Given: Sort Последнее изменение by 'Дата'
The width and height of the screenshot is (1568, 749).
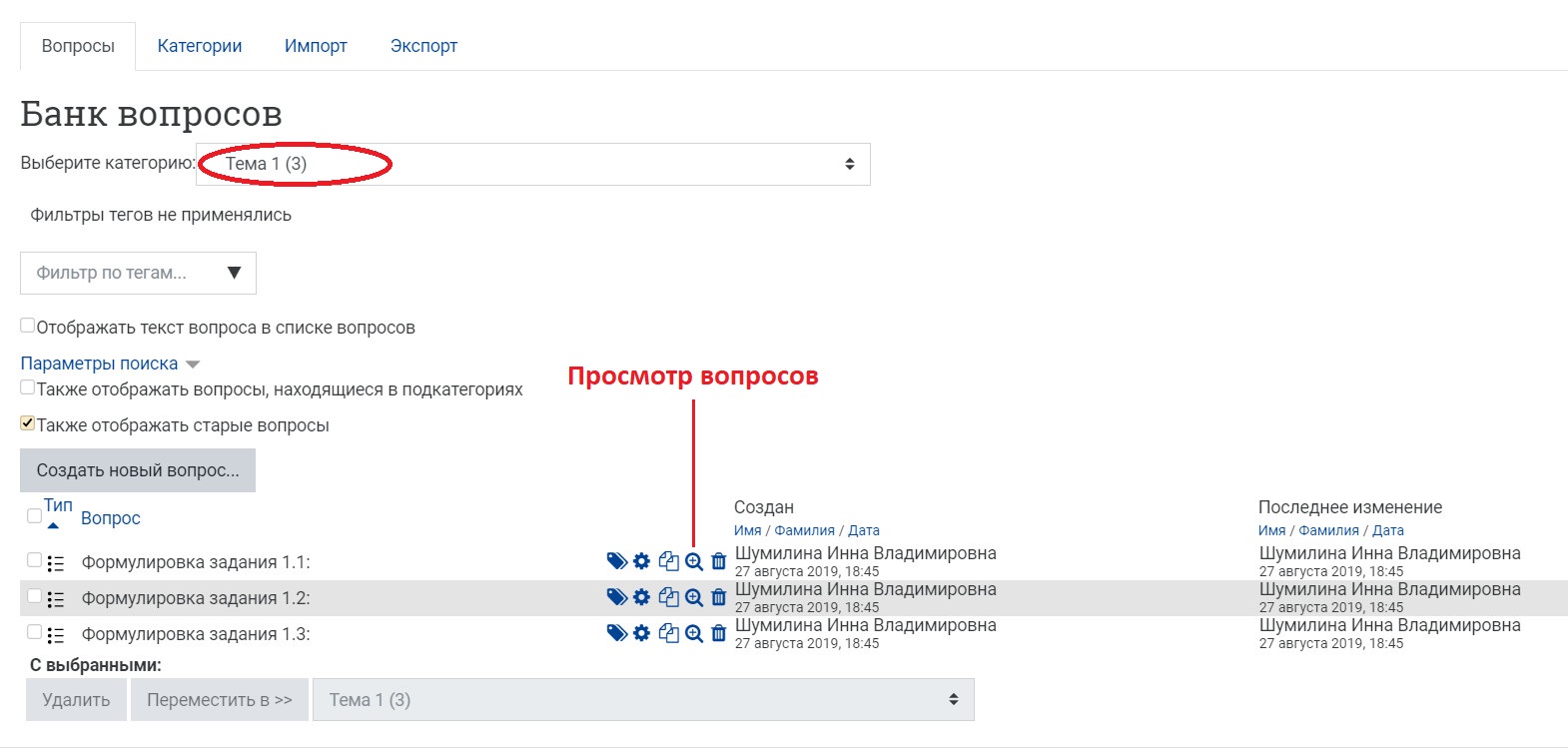Looking at the screenshot, I should (1388, 530).
